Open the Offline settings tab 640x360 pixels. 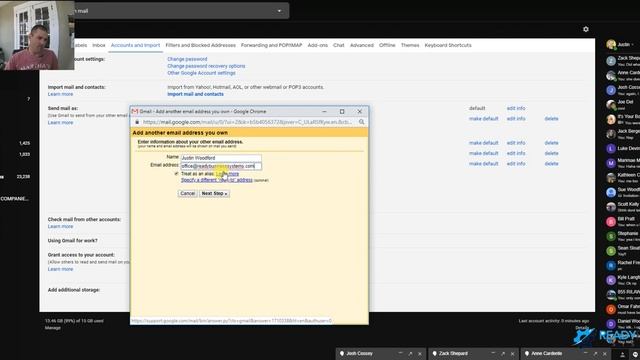pos(387,45)
